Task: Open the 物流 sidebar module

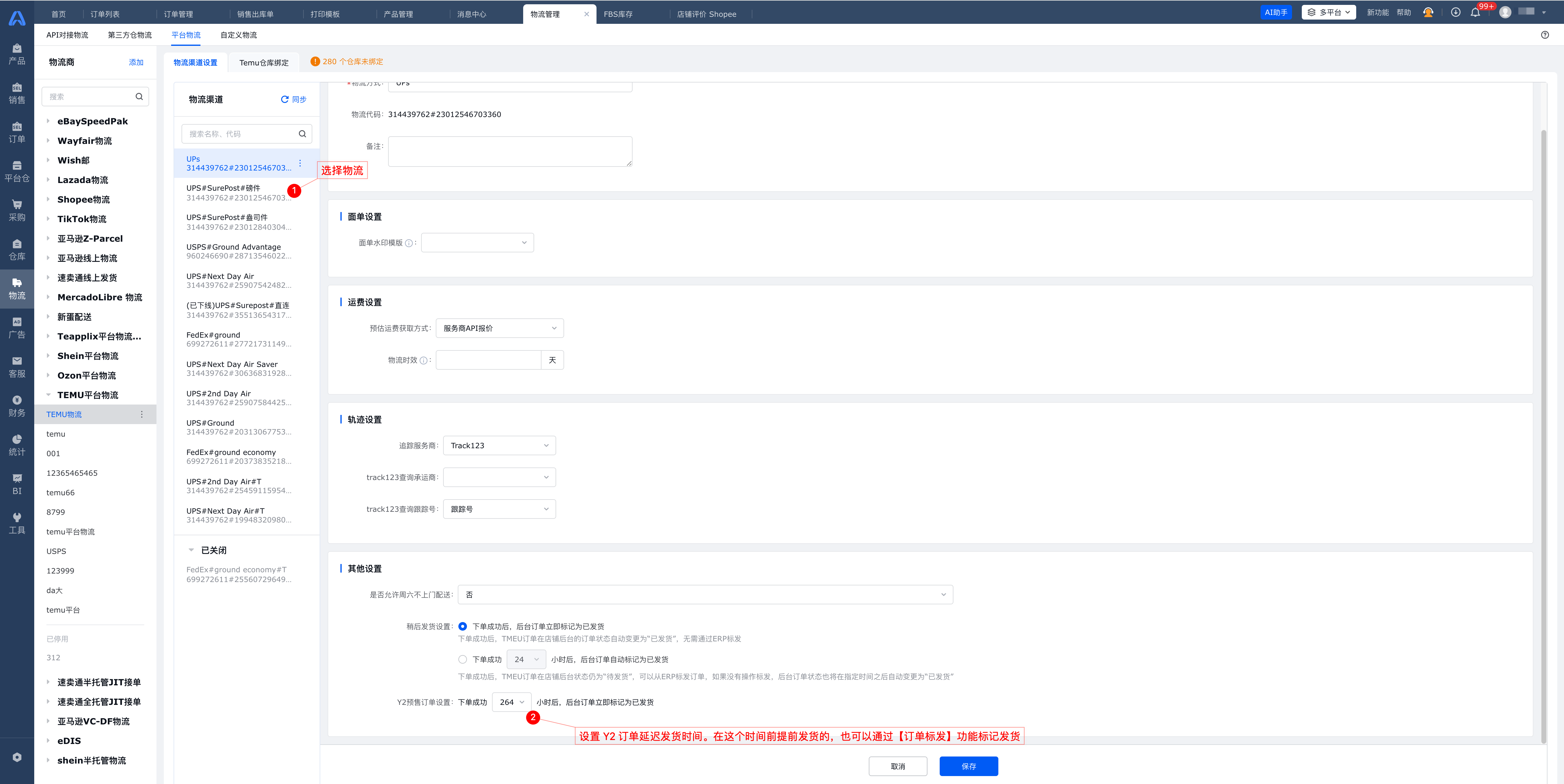Action: point(17,289)
